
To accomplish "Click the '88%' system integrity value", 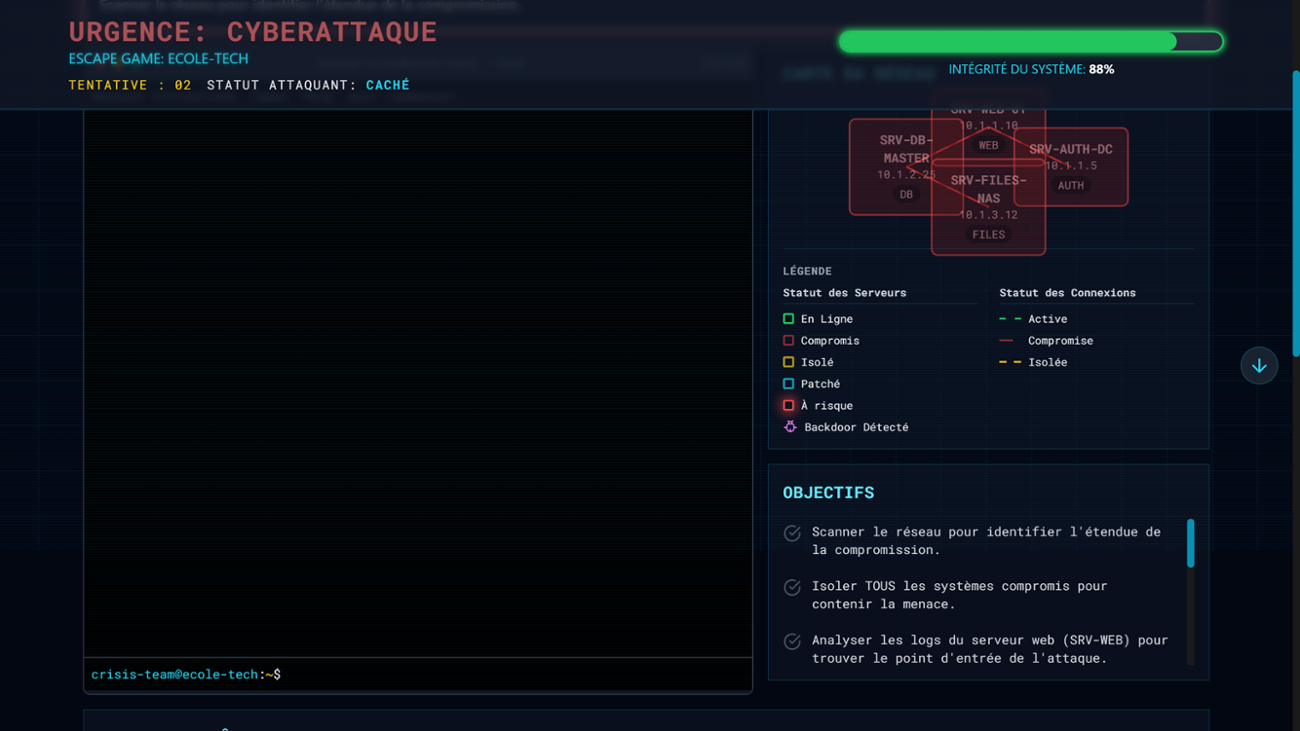I will coord(1101,69).
